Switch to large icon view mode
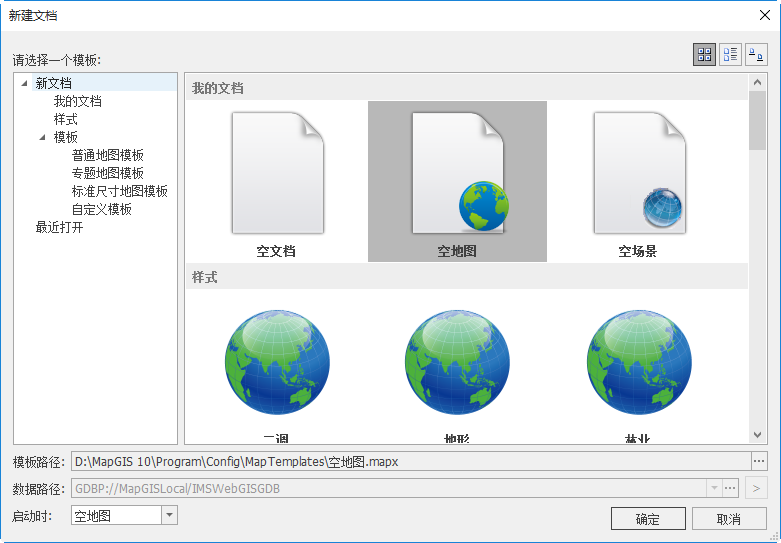The image size is (781, 543). tap(704, 55)
